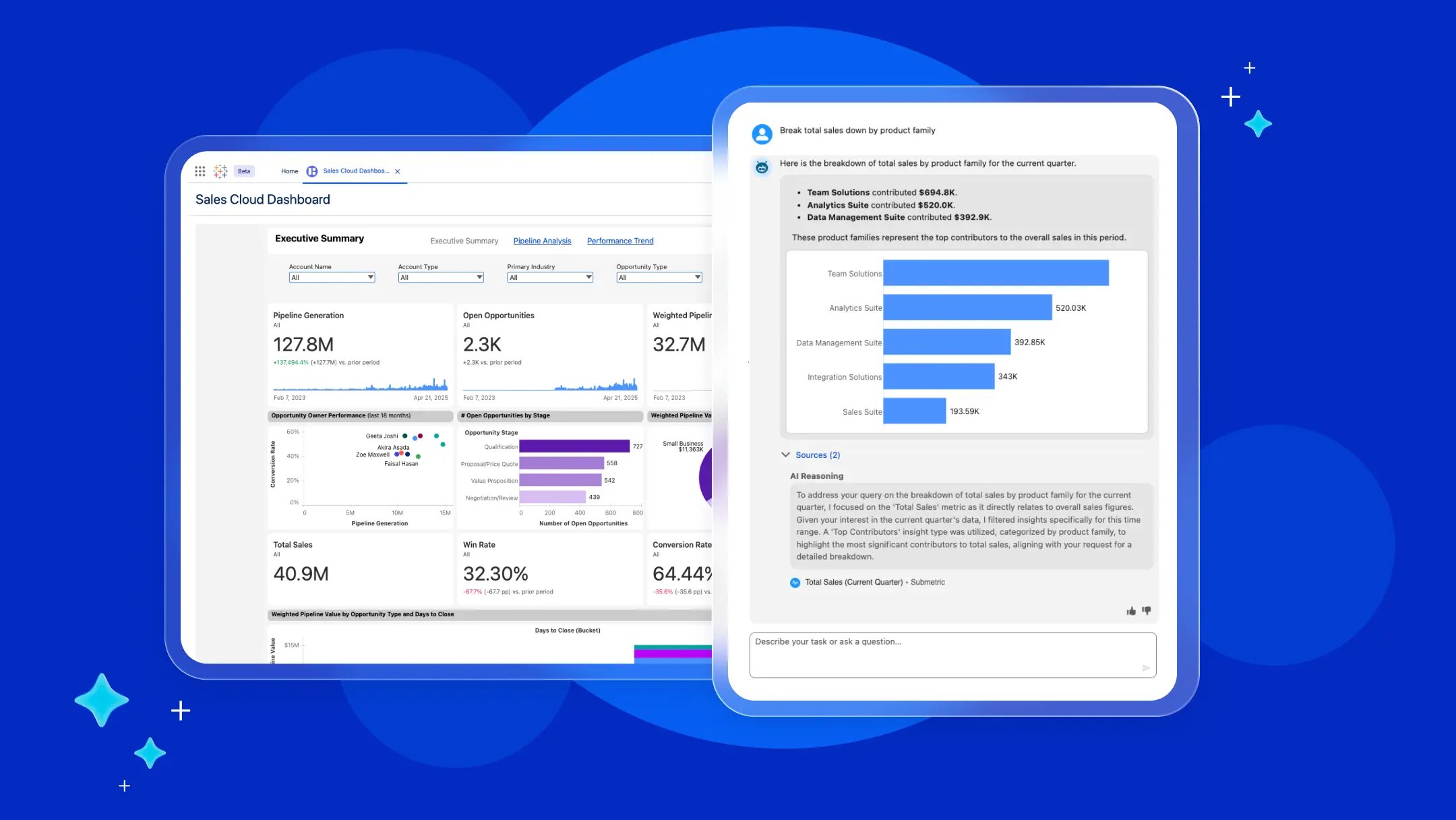
Task: Select the Integration Solutions bar
Action: point(938,376)
